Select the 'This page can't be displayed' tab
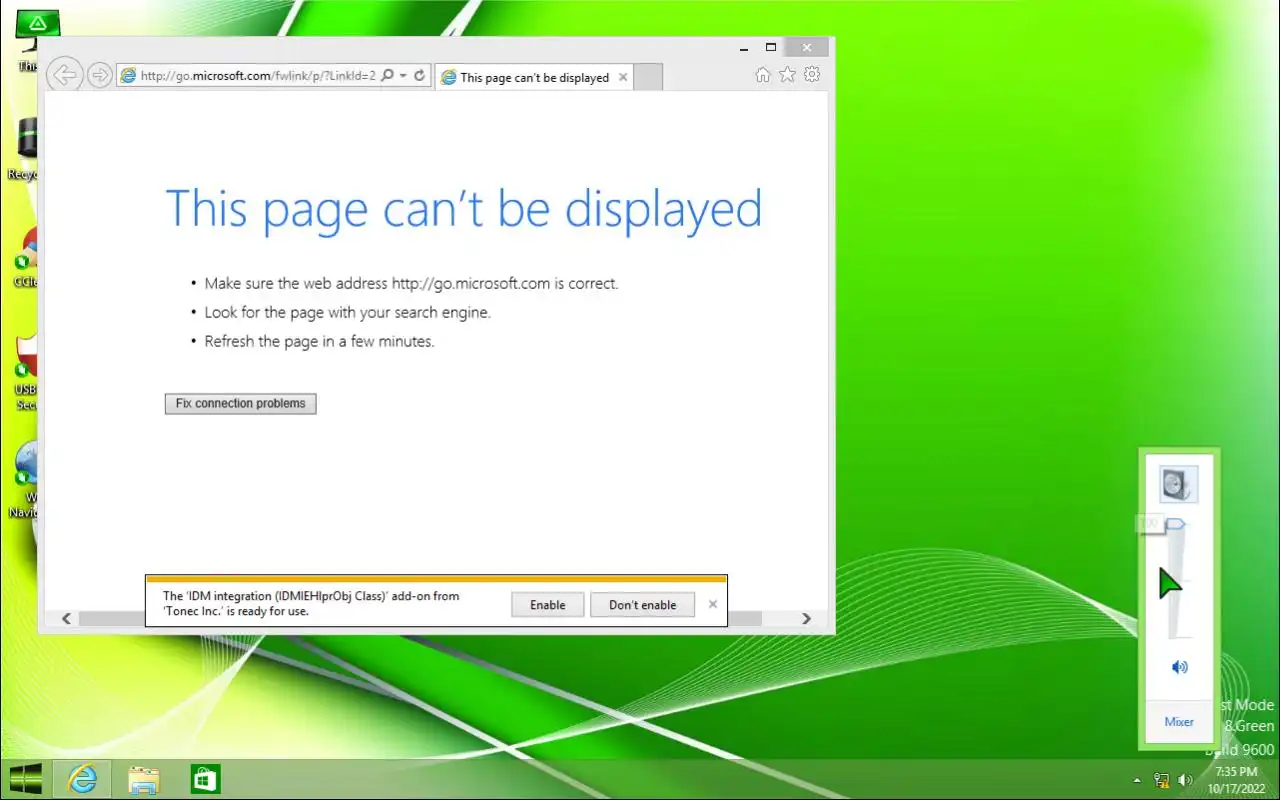The height and width of the screenshot is (800, 1280). pyautogui.click(x=534, y=77)
